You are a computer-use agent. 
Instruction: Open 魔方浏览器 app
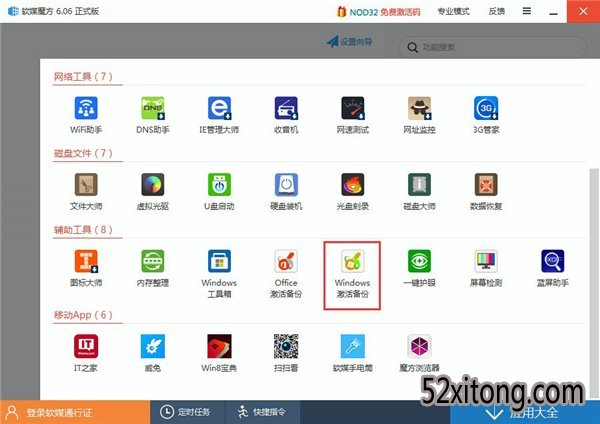tap(419, 346)
